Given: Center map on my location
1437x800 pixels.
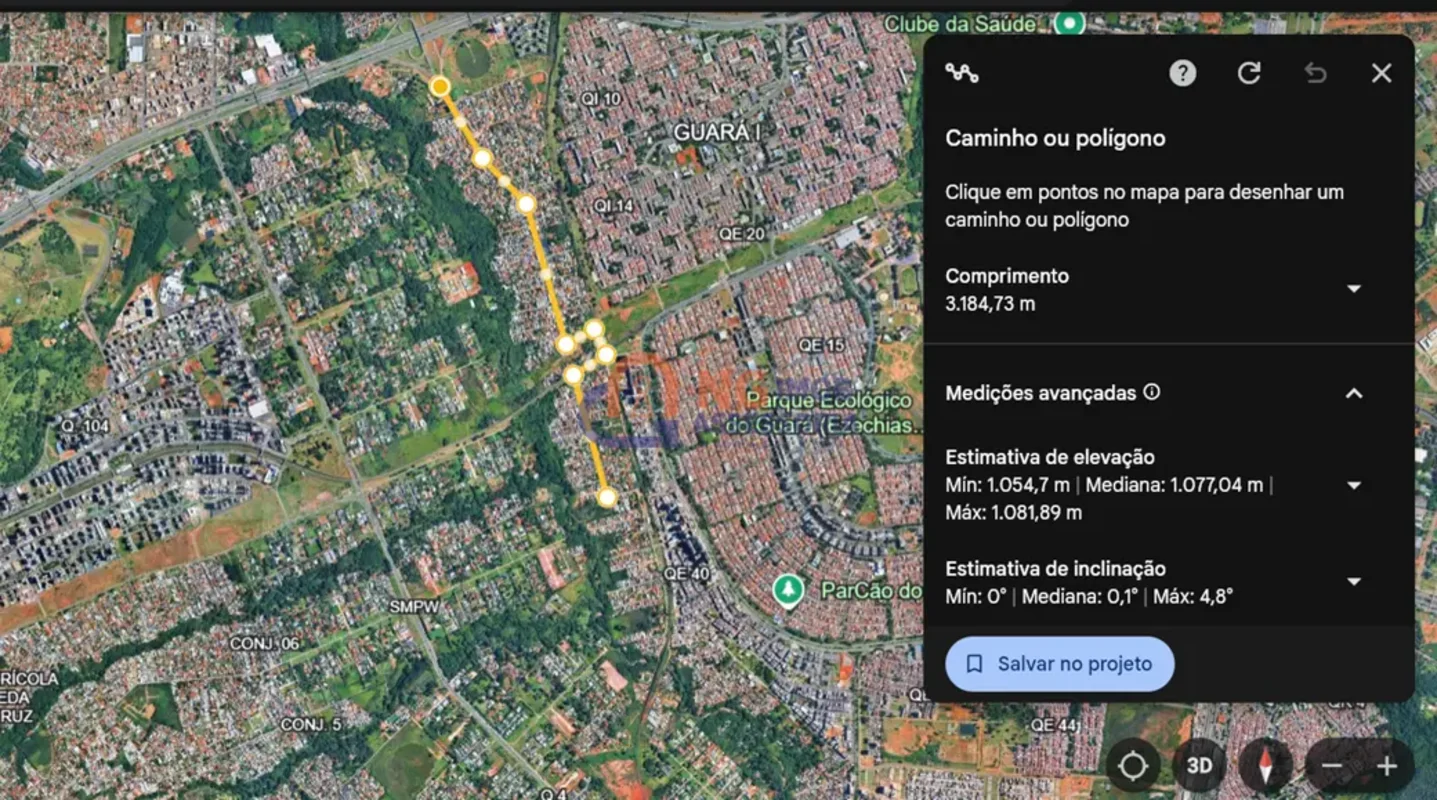Looking at the screenshot, I should click(1132, 766).
